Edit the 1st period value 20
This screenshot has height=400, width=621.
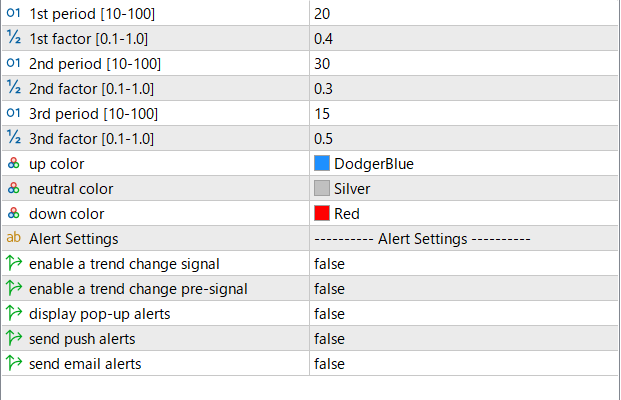pos(464,13)
